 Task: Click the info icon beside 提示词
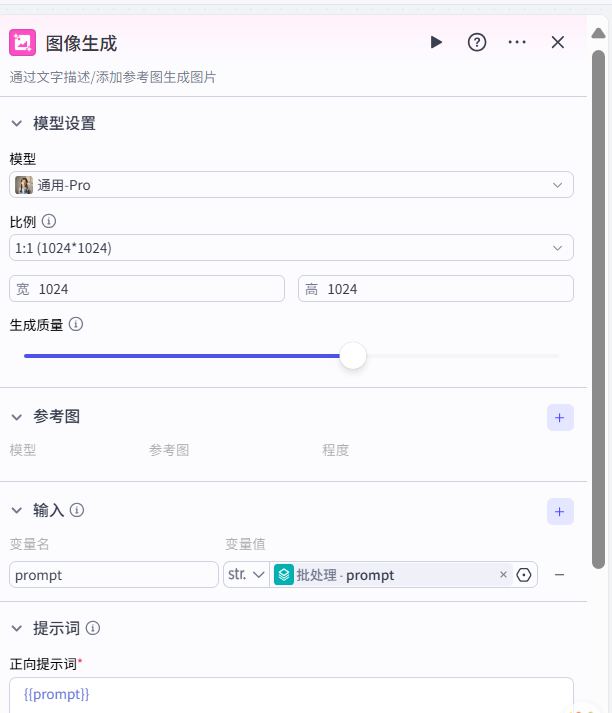93,628
